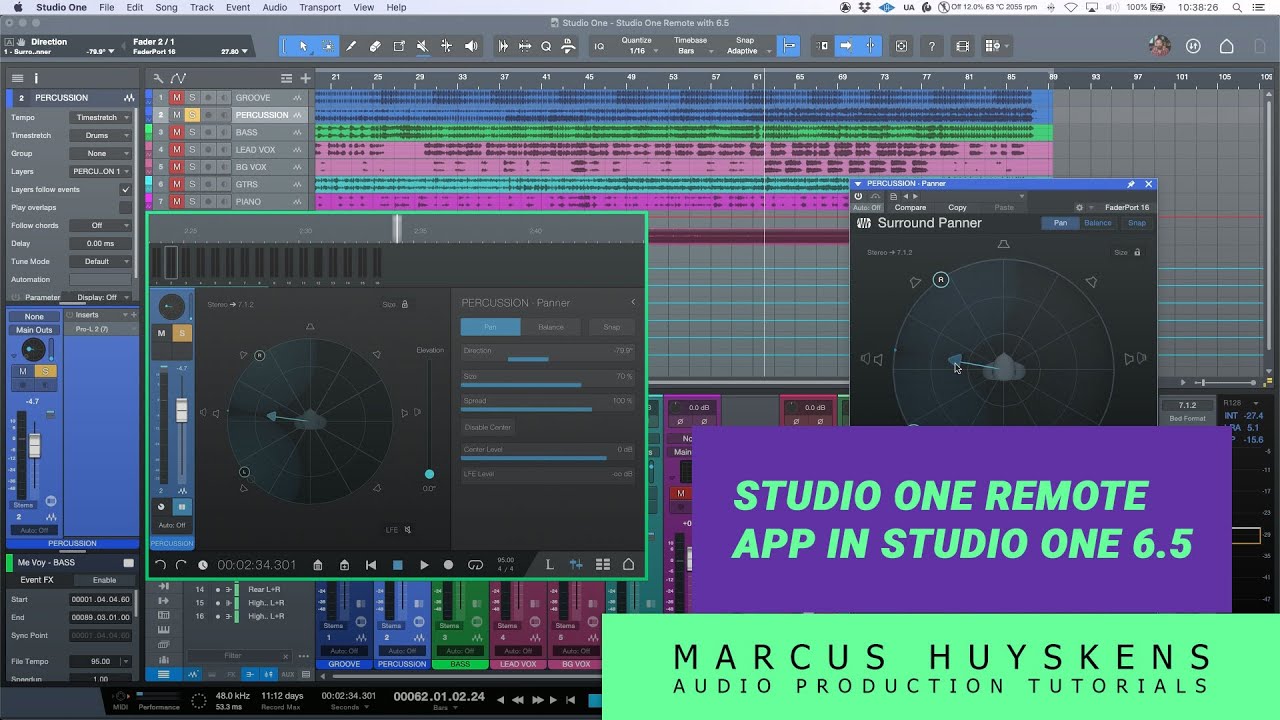This screenshot has width=1280, height=720.
Task: Toggle Solo button in Remote app channel
Action: point(182,333)
